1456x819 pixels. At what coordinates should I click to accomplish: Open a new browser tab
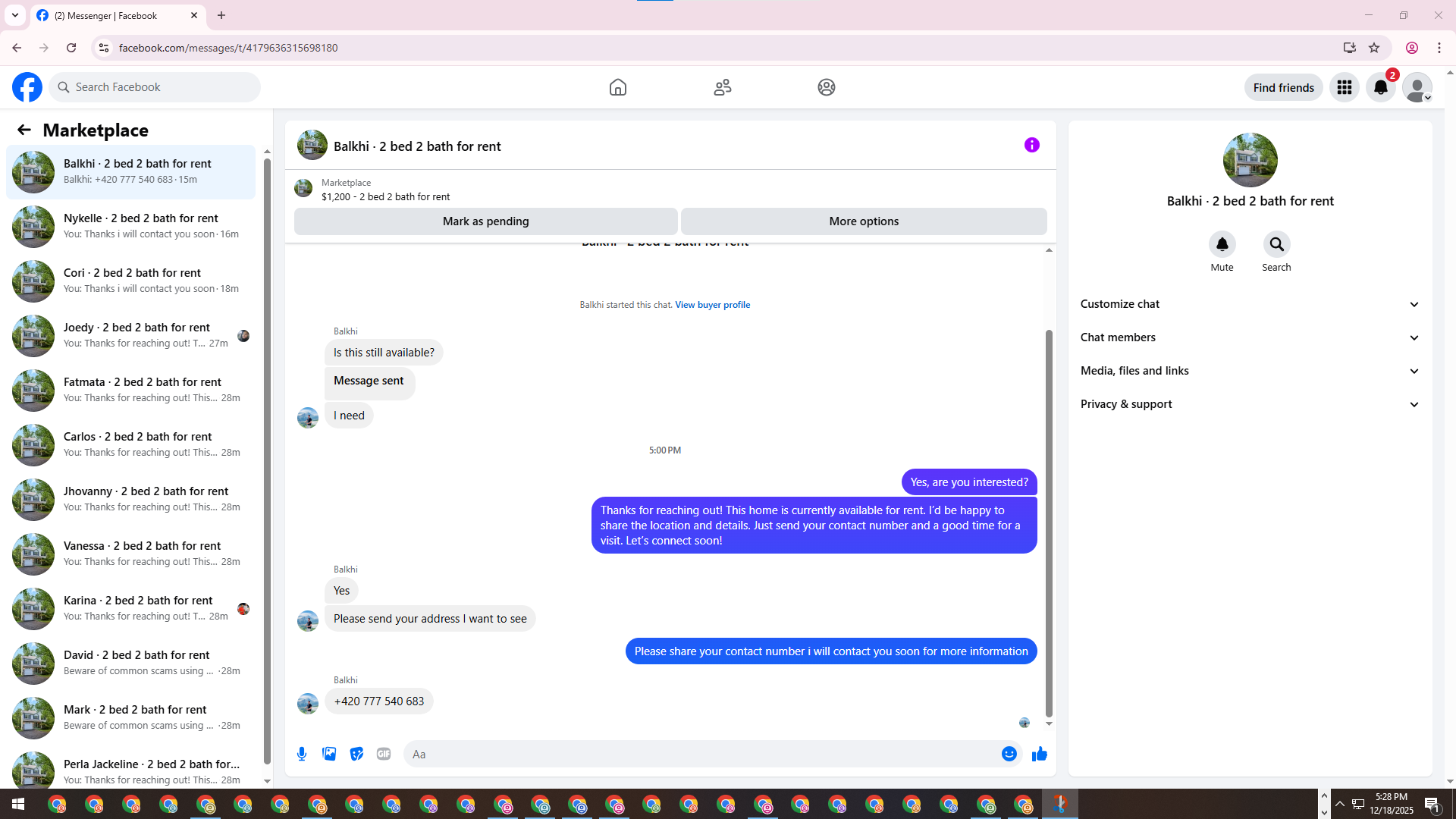tap(221, 15)
